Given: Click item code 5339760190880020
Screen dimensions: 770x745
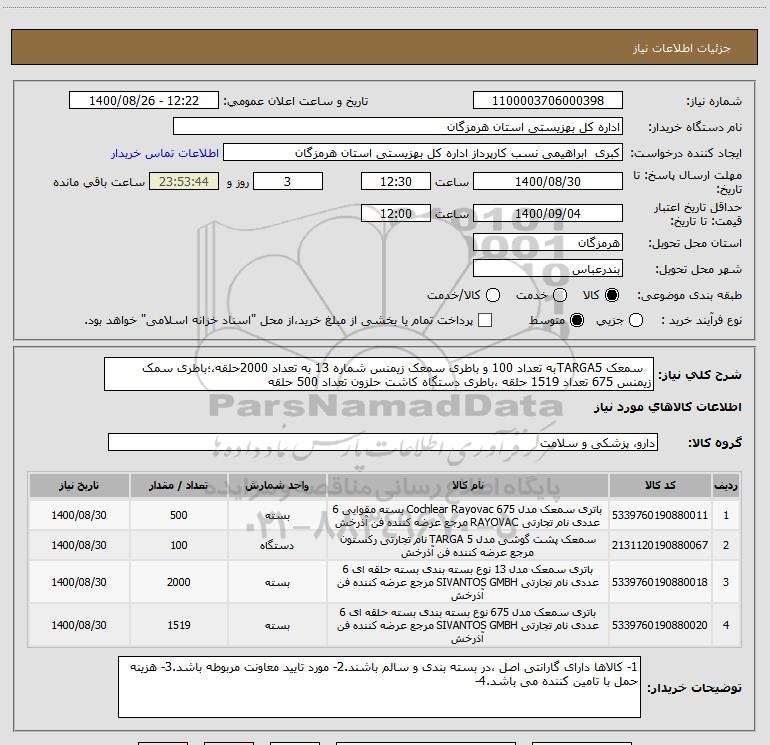Looking at the screenshot, I should tap(660, 625).
